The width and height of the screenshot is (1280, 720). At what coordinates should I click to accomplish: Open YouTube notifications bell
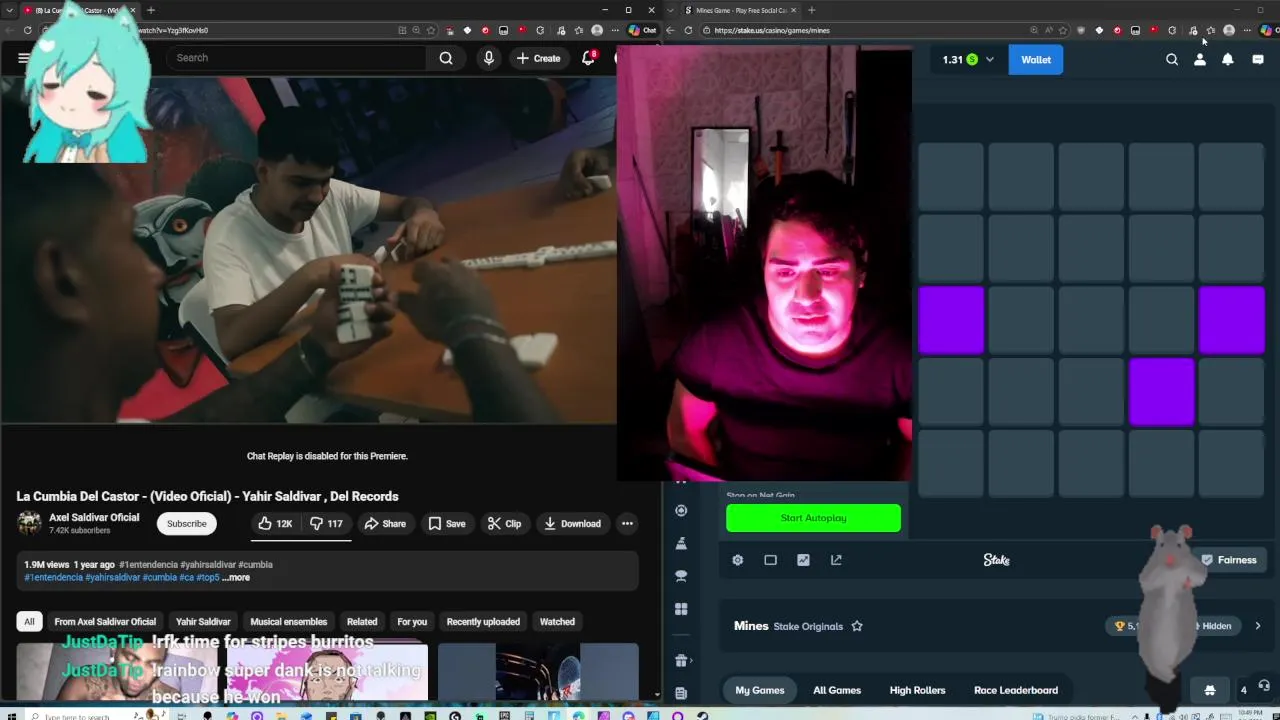[589, 58]
